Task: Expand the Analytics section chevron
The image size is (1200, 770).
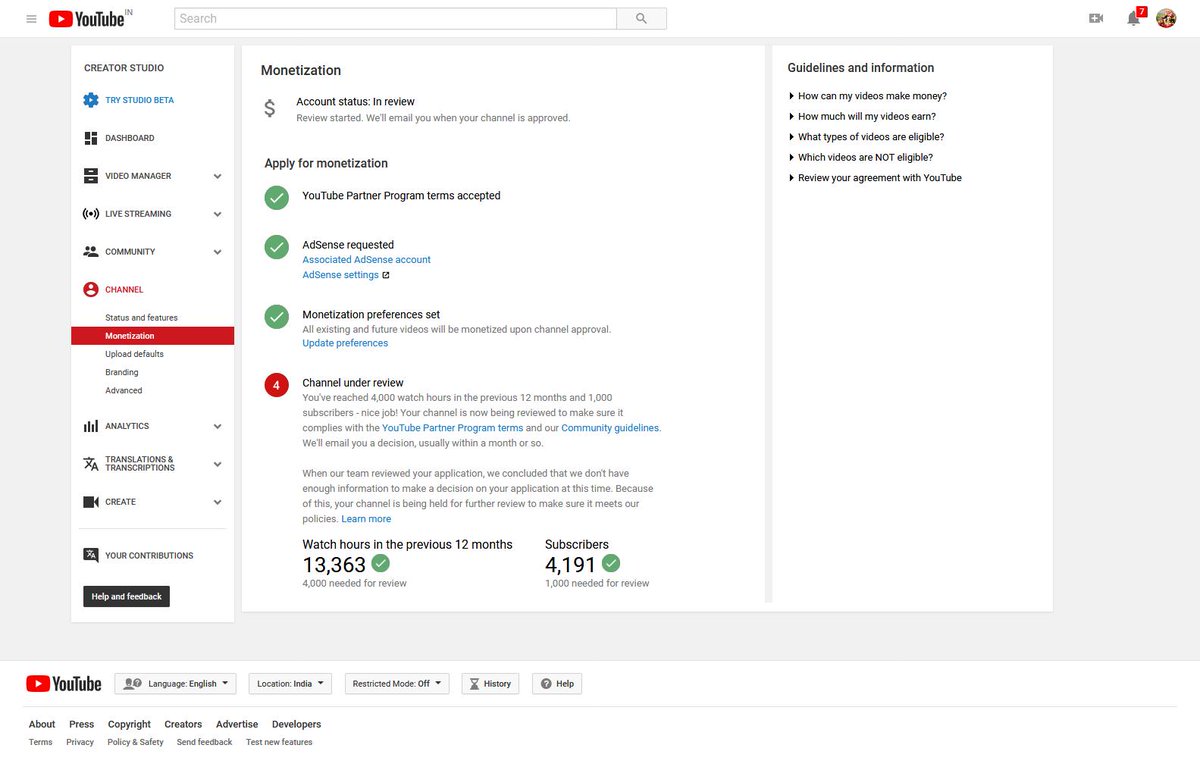Action: click(217, 426)
